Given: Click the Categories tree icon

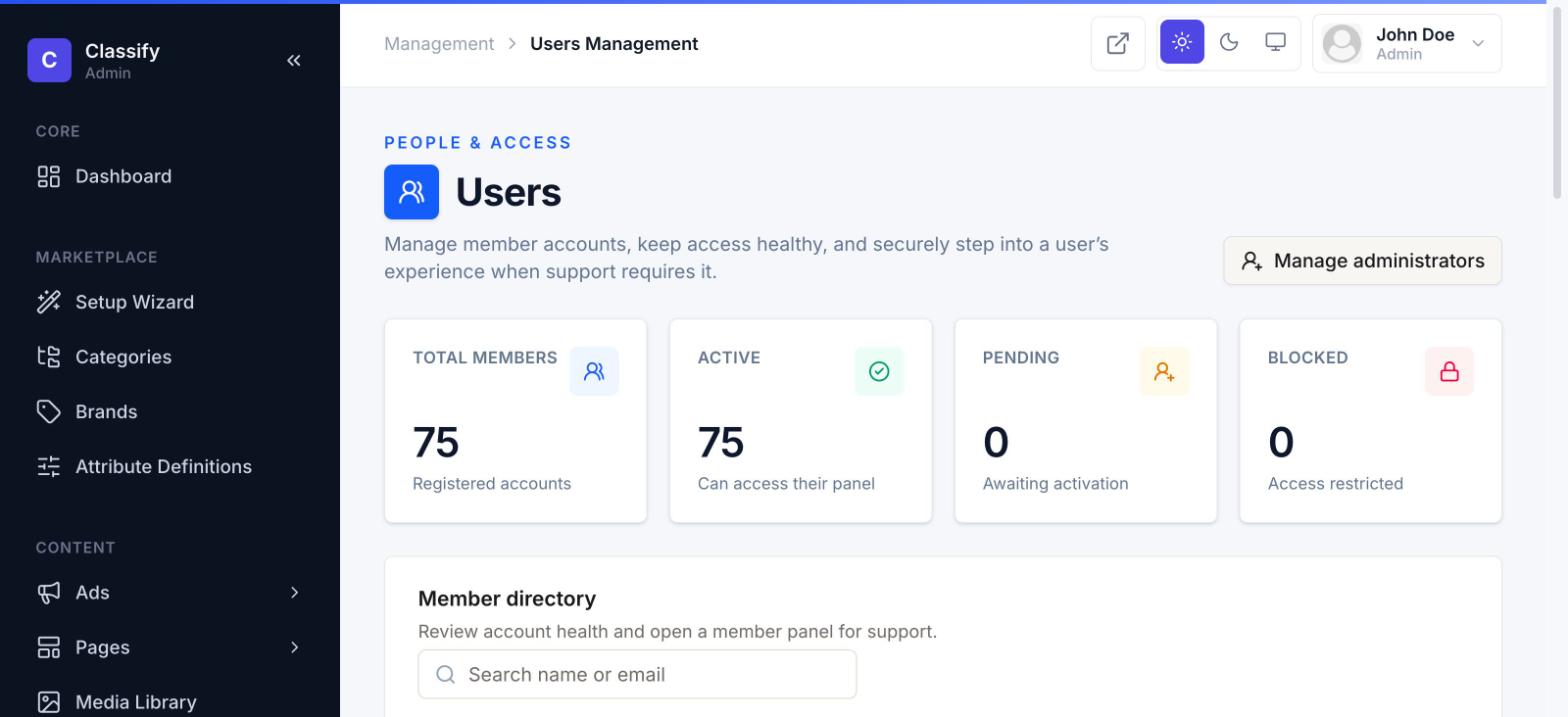Looking at the screenshot, I should tap(49, 357).
